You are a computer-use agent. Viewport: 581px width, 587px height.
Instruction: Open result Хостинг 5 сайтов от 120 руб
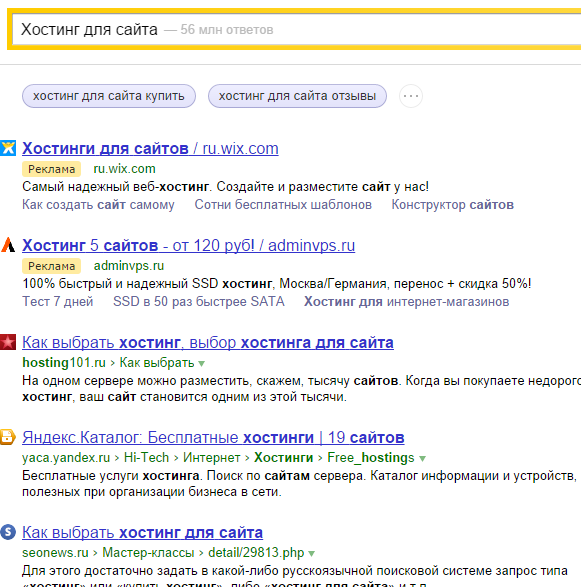tap(188, 246)
